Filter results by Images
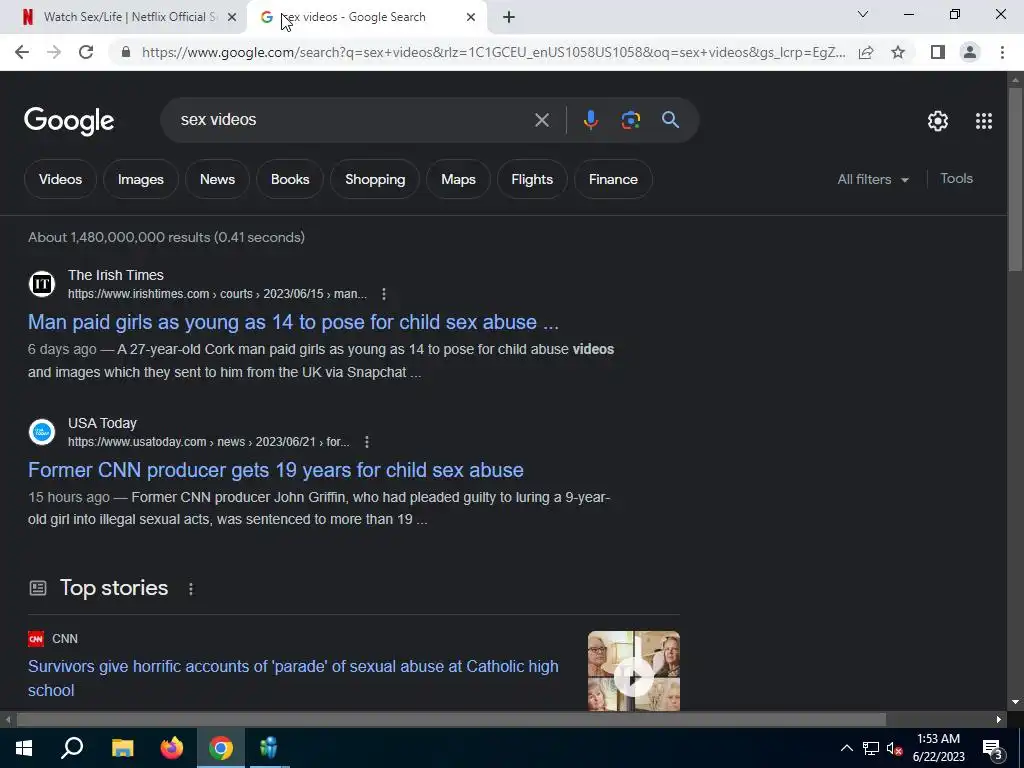The width and height of the screenshot is (1024, 768). pos(140,179)
